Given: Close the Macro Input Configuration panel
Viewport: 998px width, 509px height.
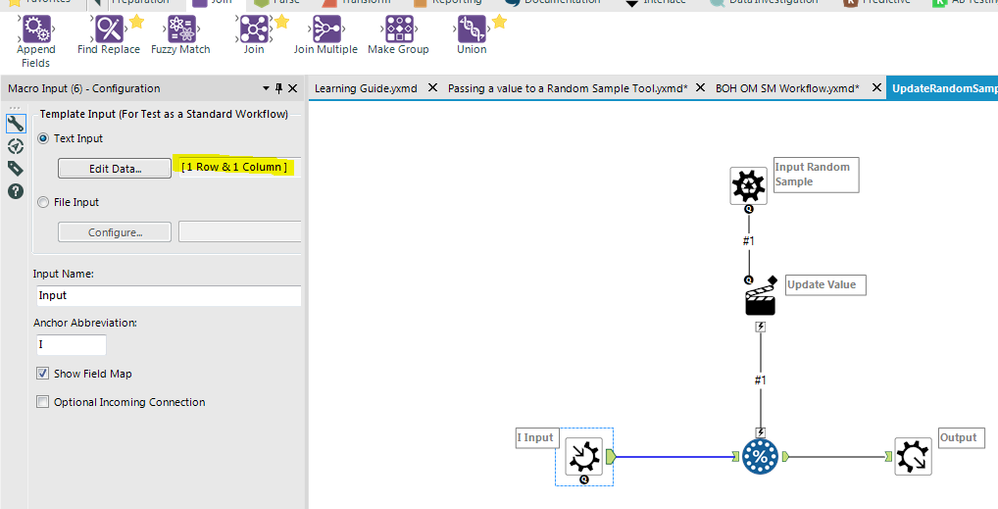Looking at the screenshot, I should [x=293, y=88].
